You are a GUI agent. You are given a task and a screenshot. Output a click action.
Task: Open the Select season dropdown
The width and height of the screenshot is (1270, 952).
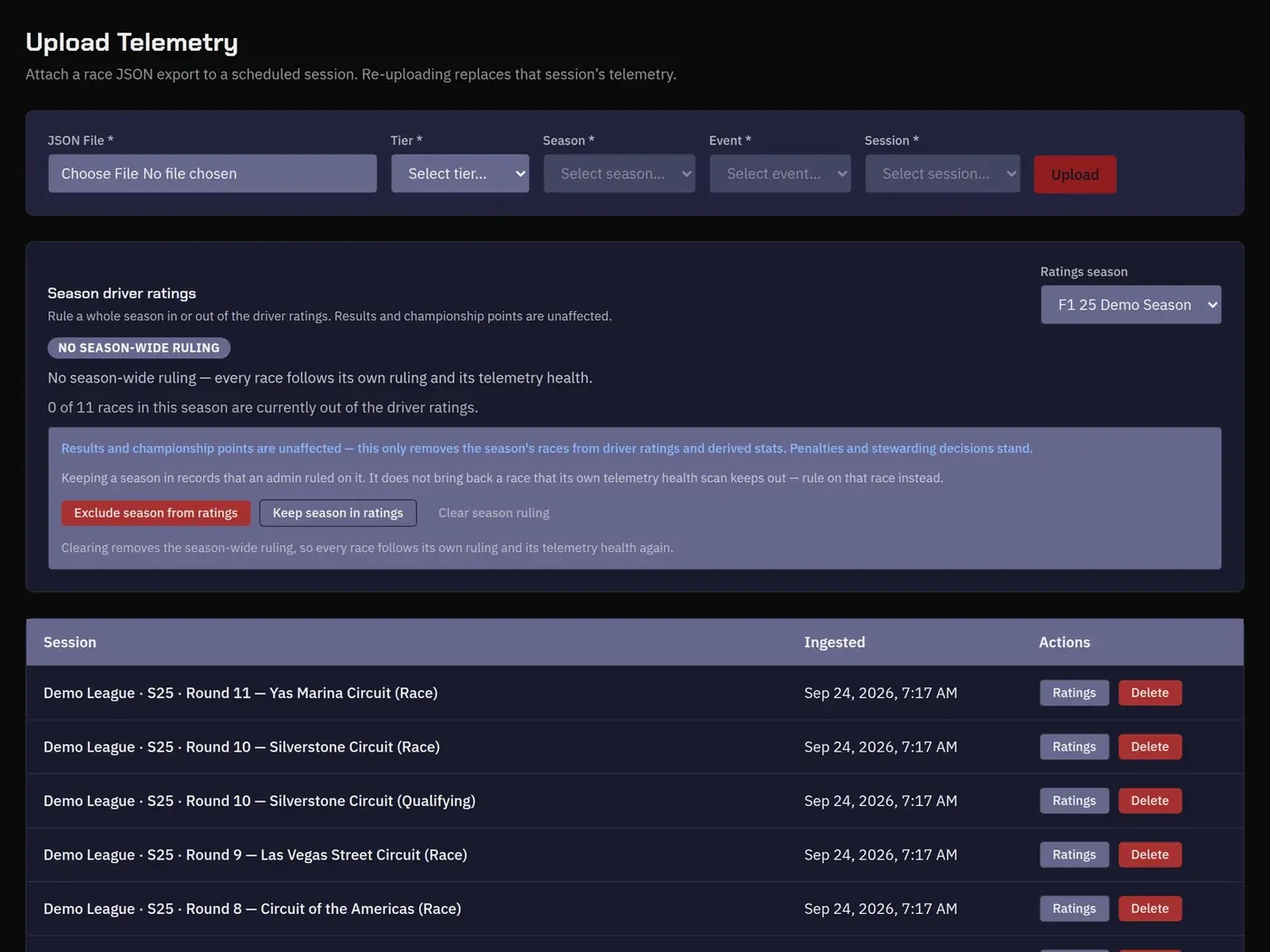pos(620,173)
